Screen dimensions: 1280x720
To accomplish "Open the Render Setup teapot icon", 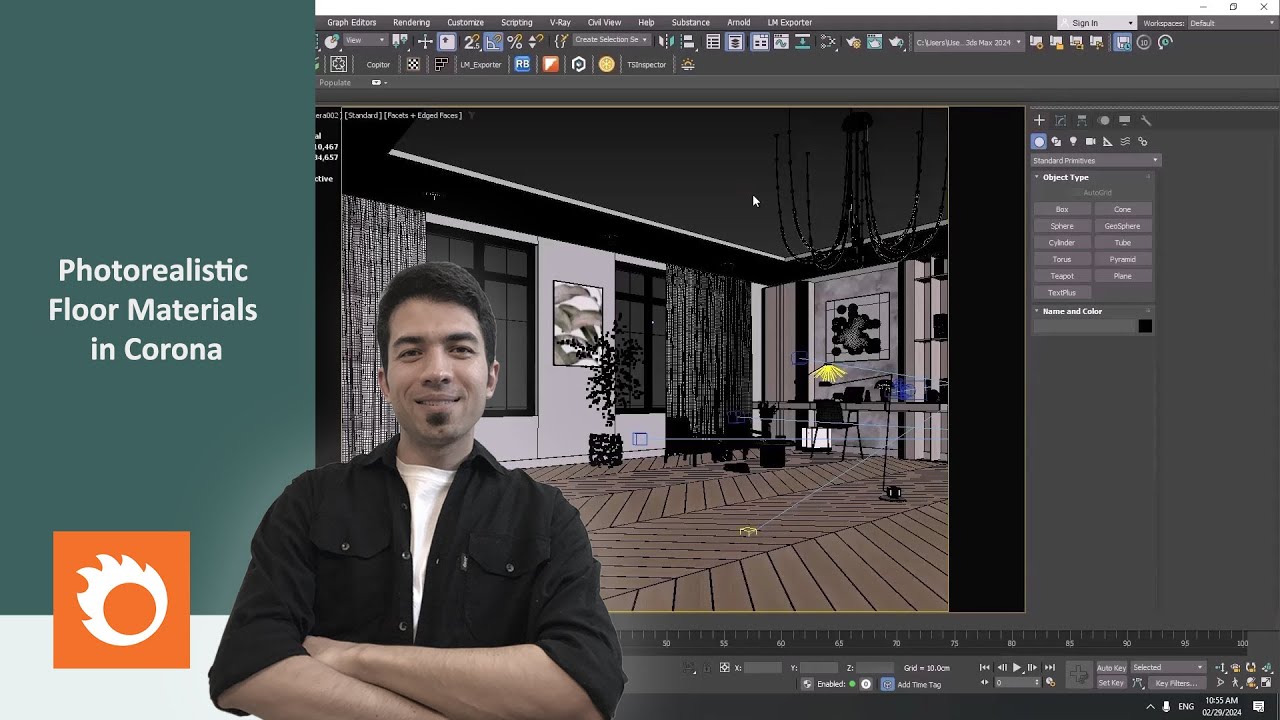I will click(x=853, y=42).
